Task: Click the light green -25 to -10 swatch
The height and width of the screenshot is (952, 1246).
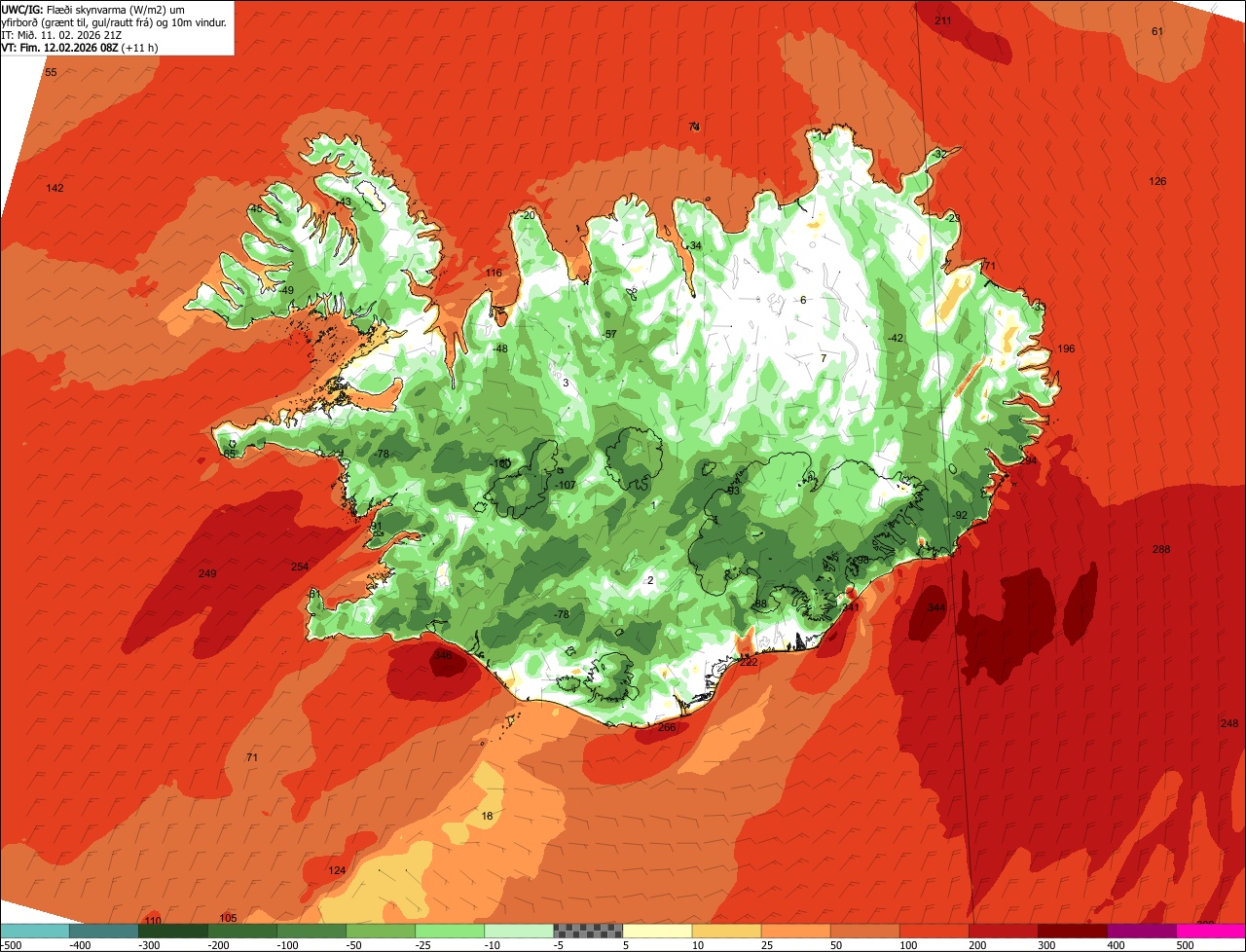Action: (x=450, y=931)
